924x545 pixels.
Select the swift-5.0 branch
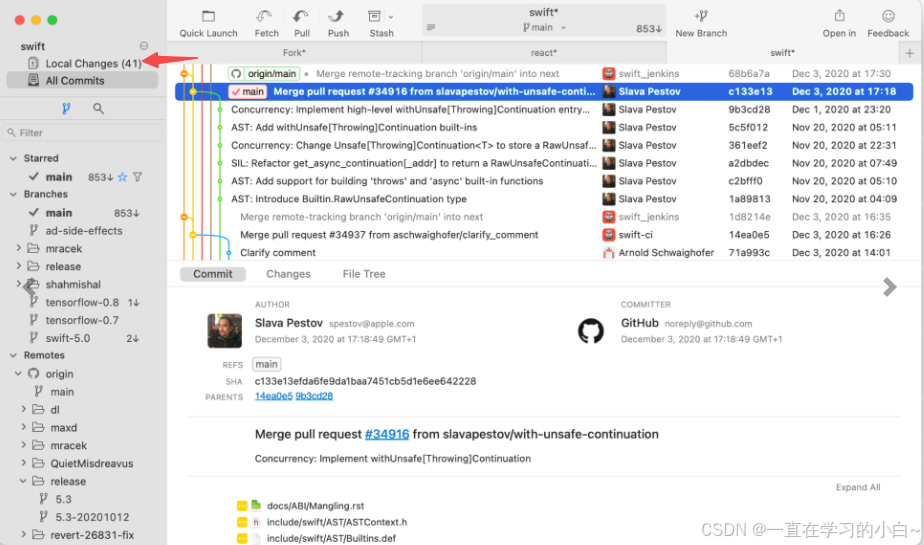(68, 338)
